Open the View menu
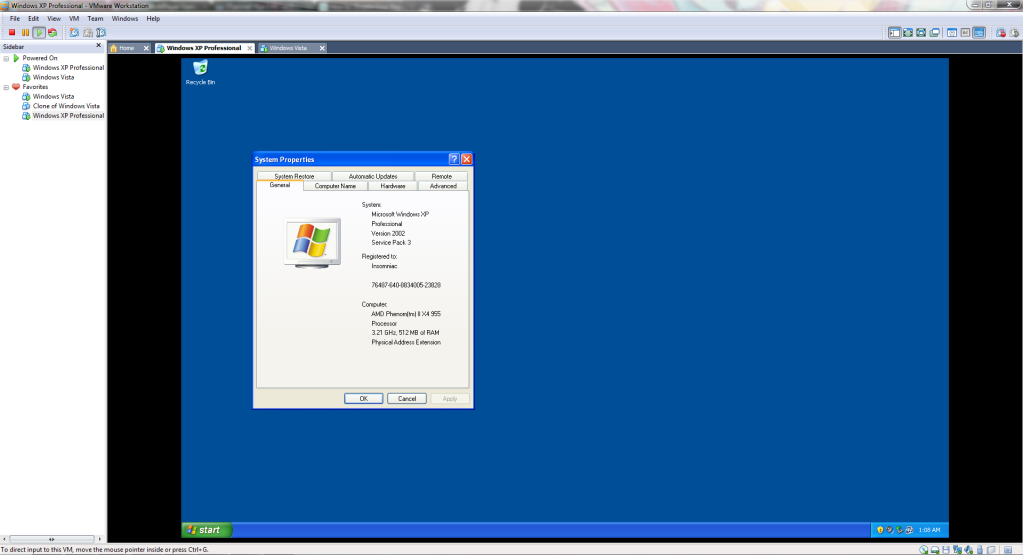Image resolution: width=1023 pixels, height=555 pixels. [53, 18]
